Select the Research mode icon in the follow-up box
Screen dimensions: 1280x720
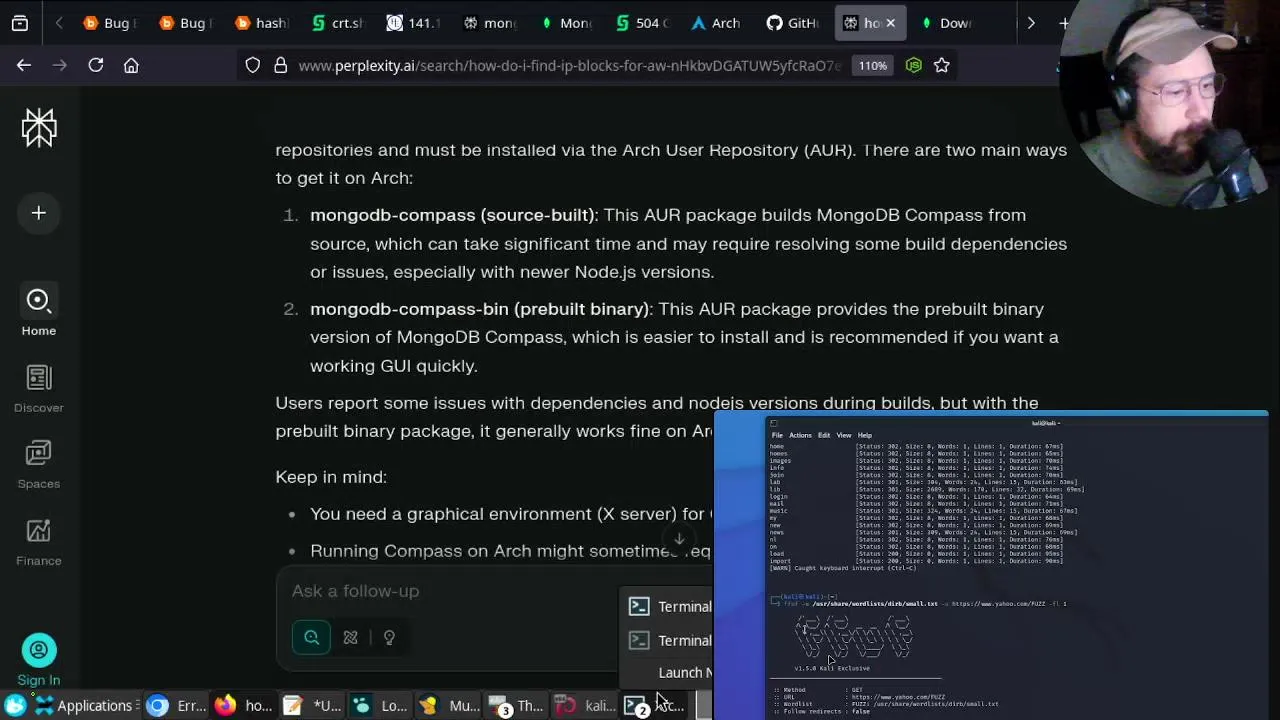tap(350, 637)
